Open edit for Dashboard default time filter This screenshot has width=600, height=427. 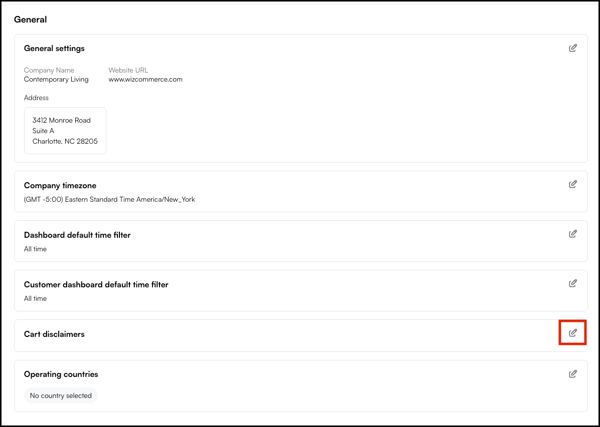click(x=573, y=234)
